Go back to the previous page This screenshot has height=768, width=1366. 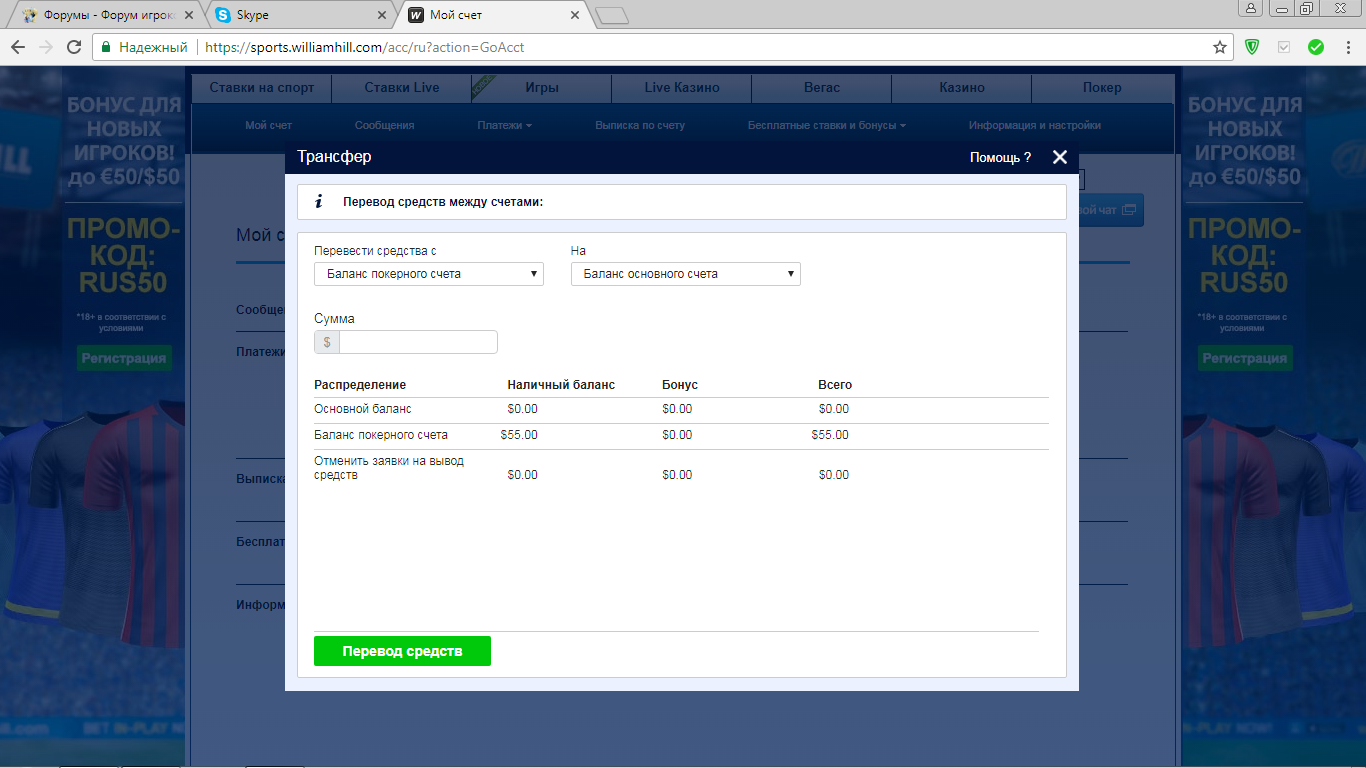click(x=17, y=47)
